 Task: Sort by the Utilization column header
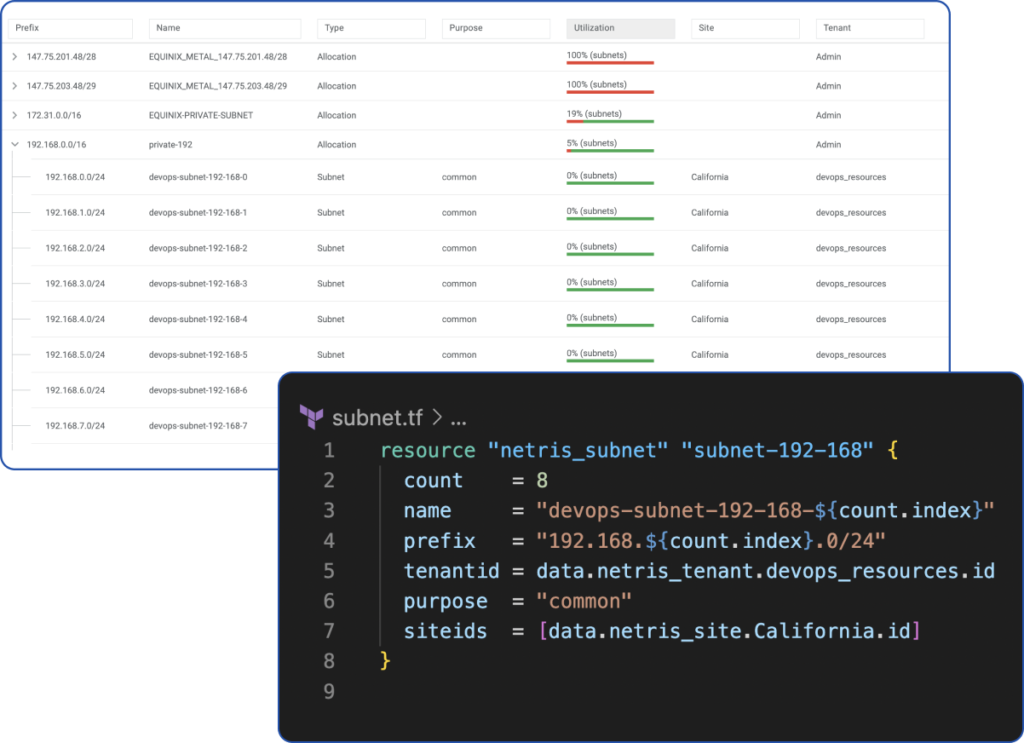[620, 28]
